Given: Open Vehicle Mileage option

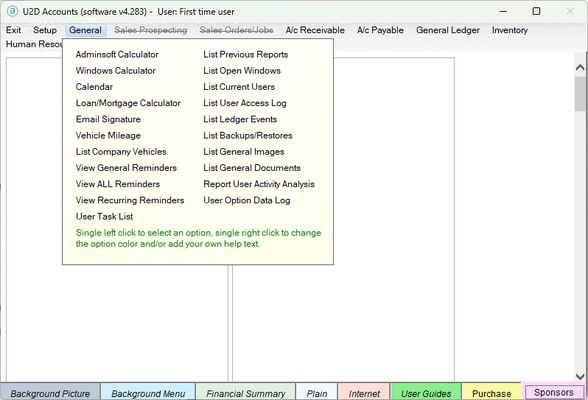Looking at the screenshot, I should tap(108, 135).
